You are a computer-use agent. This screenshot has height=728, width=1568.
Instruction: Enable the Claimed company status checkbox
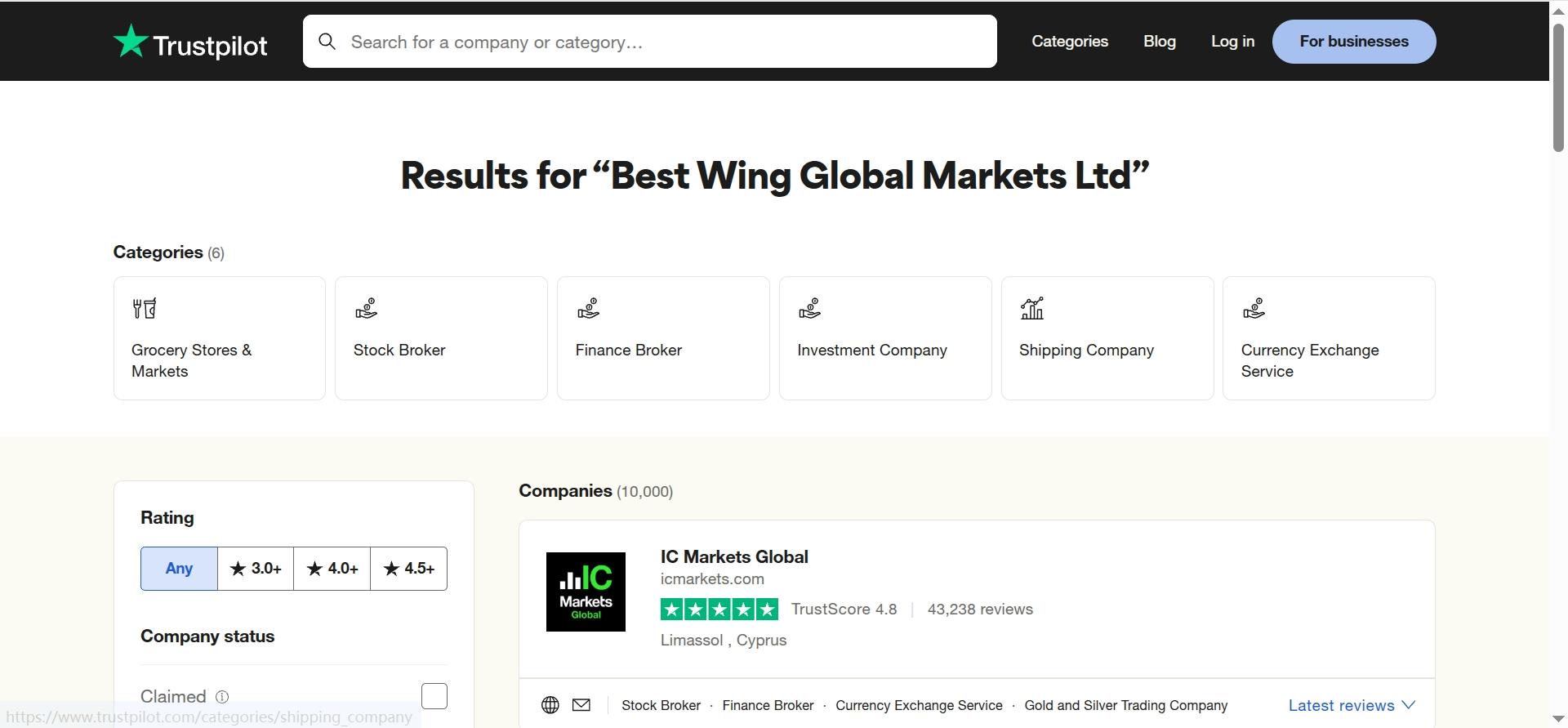click(x=434, y=696)
